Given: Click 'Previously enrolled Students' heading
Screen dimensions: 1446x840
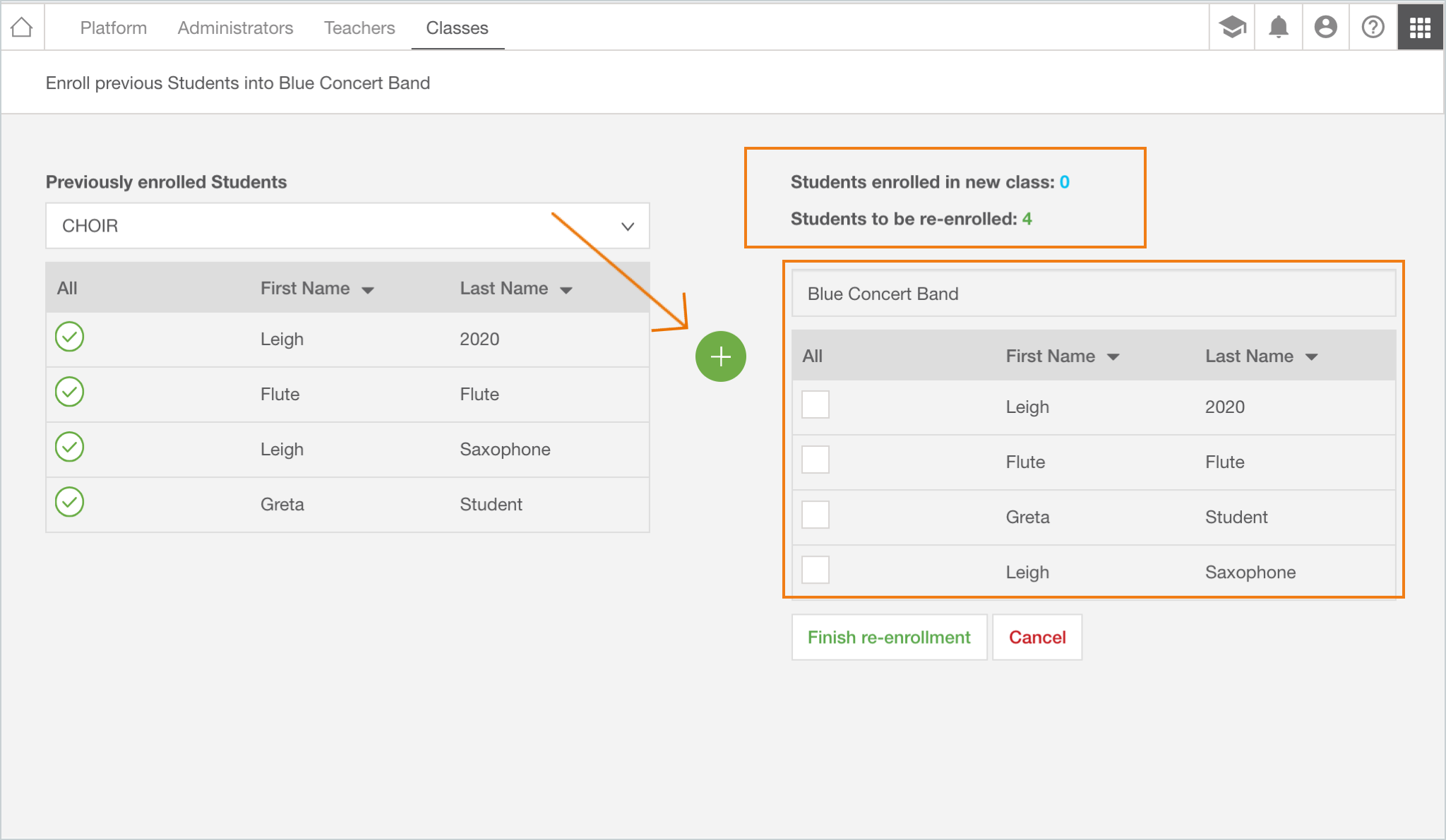Looking at the screenshot, I should [x=166, y=182].
